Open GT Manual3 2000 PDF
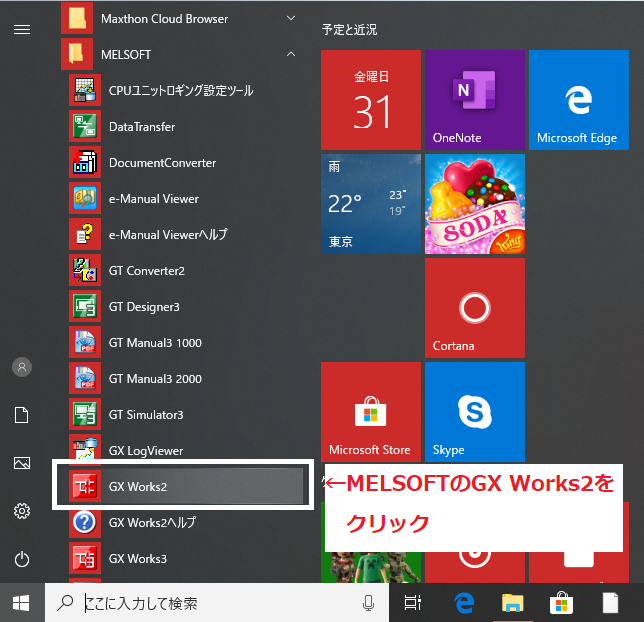Viewport: 644px width, 622px height. [183, 378]
